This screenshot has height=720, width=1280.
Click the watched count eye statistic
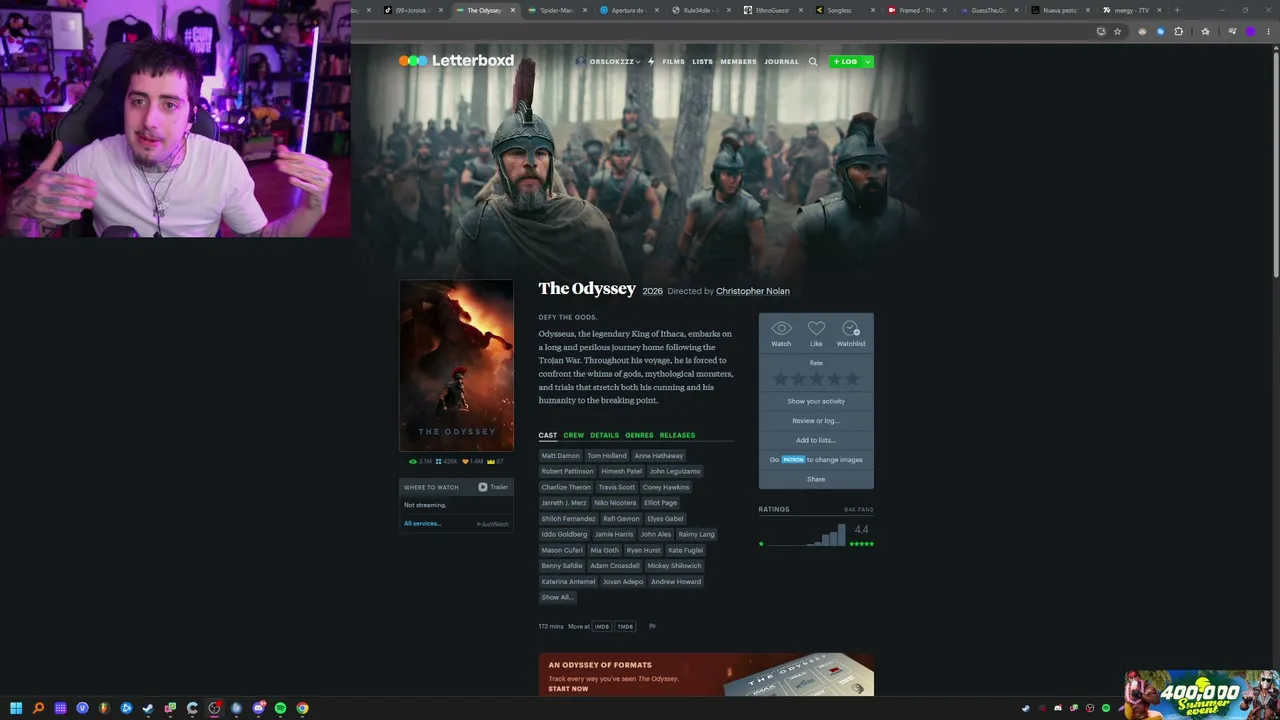421,462
